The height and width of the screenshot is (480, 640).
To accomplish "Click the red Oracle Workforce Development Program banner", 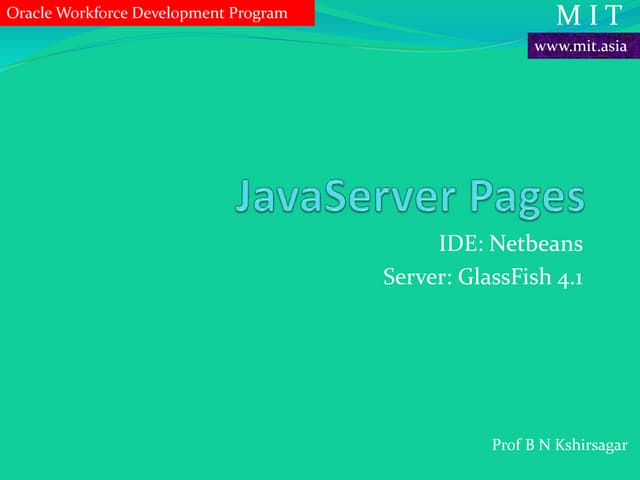I will [157, 13].
